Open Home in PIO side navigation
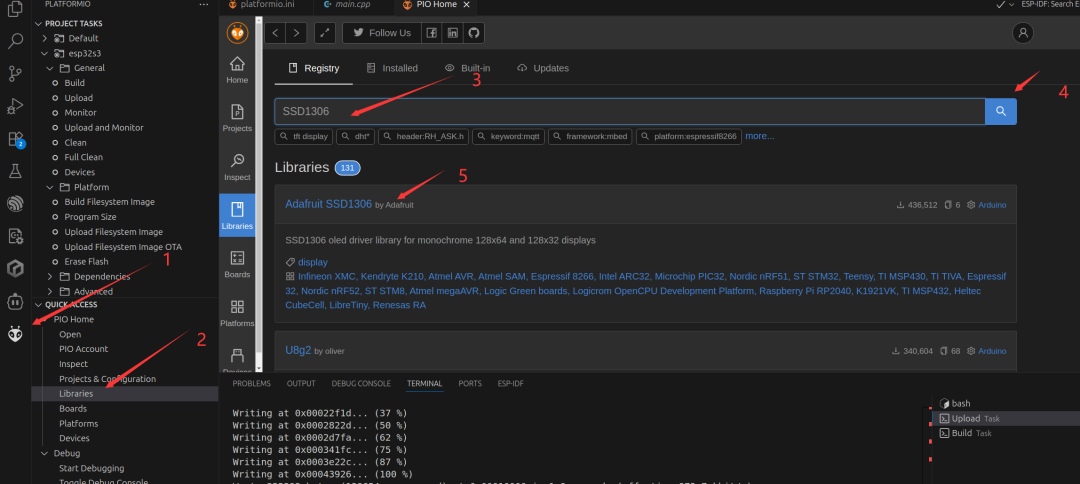This screenshot has width=1080, height=484. [237, 70]
